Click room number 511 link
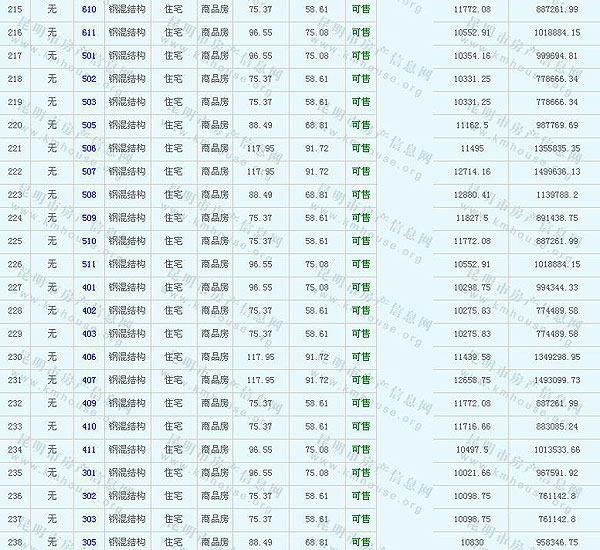The image size is (600, 550). click(x=89, y=264)
